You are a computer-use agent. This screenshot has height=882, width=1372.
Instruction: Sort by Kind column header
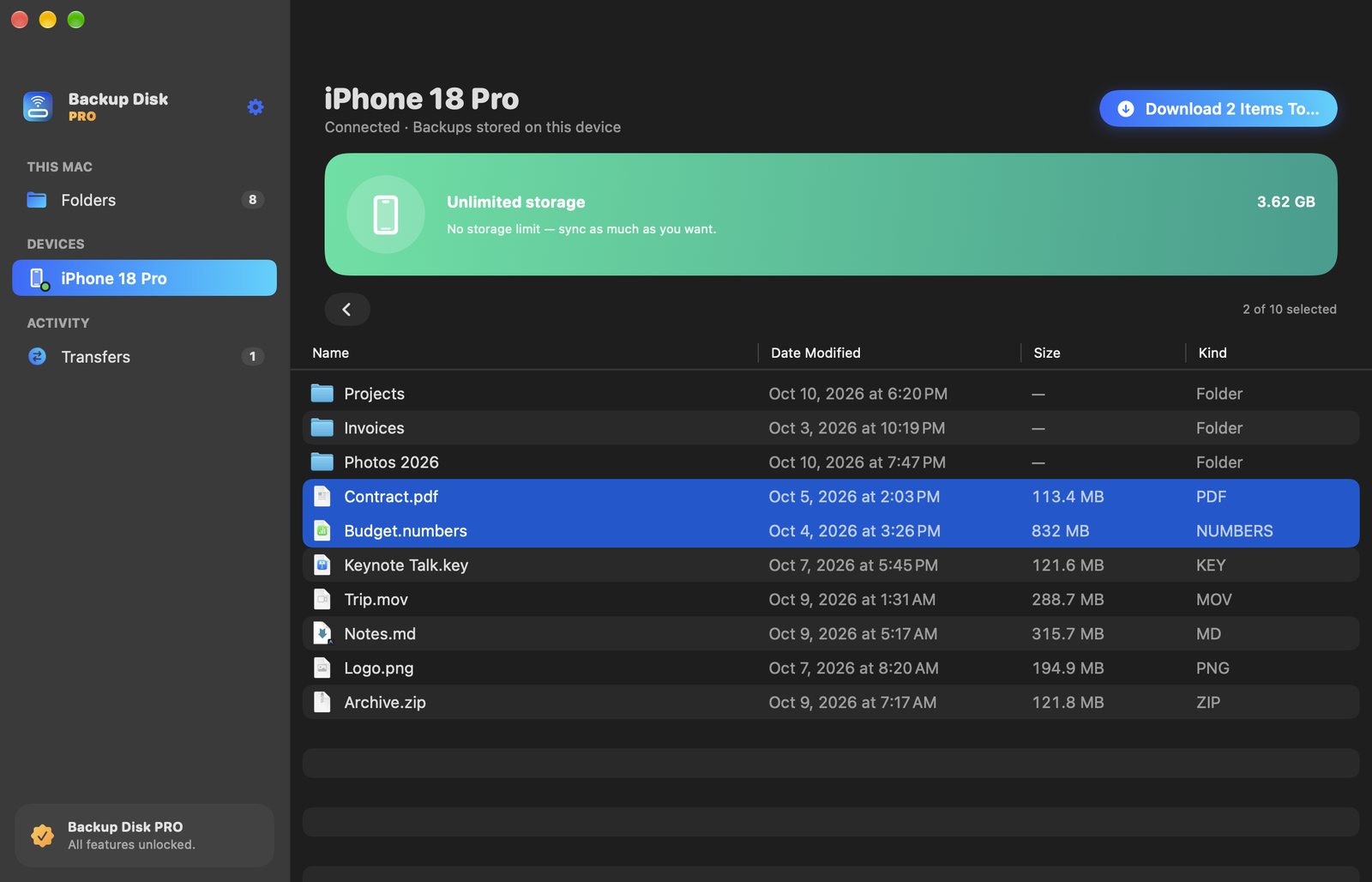1213,353
